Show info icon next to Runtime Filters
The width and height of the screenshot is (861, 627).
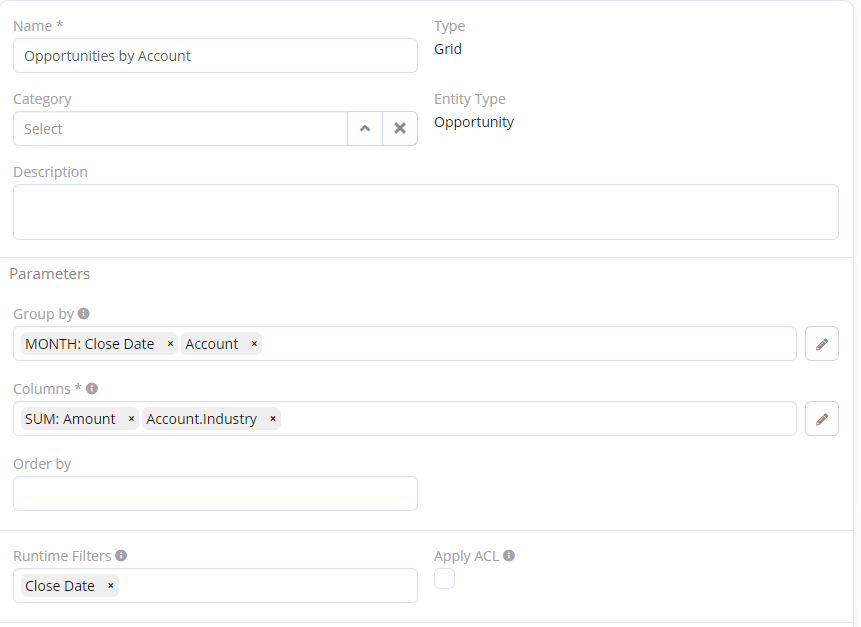pyautogui.click(x=121, y=555)
